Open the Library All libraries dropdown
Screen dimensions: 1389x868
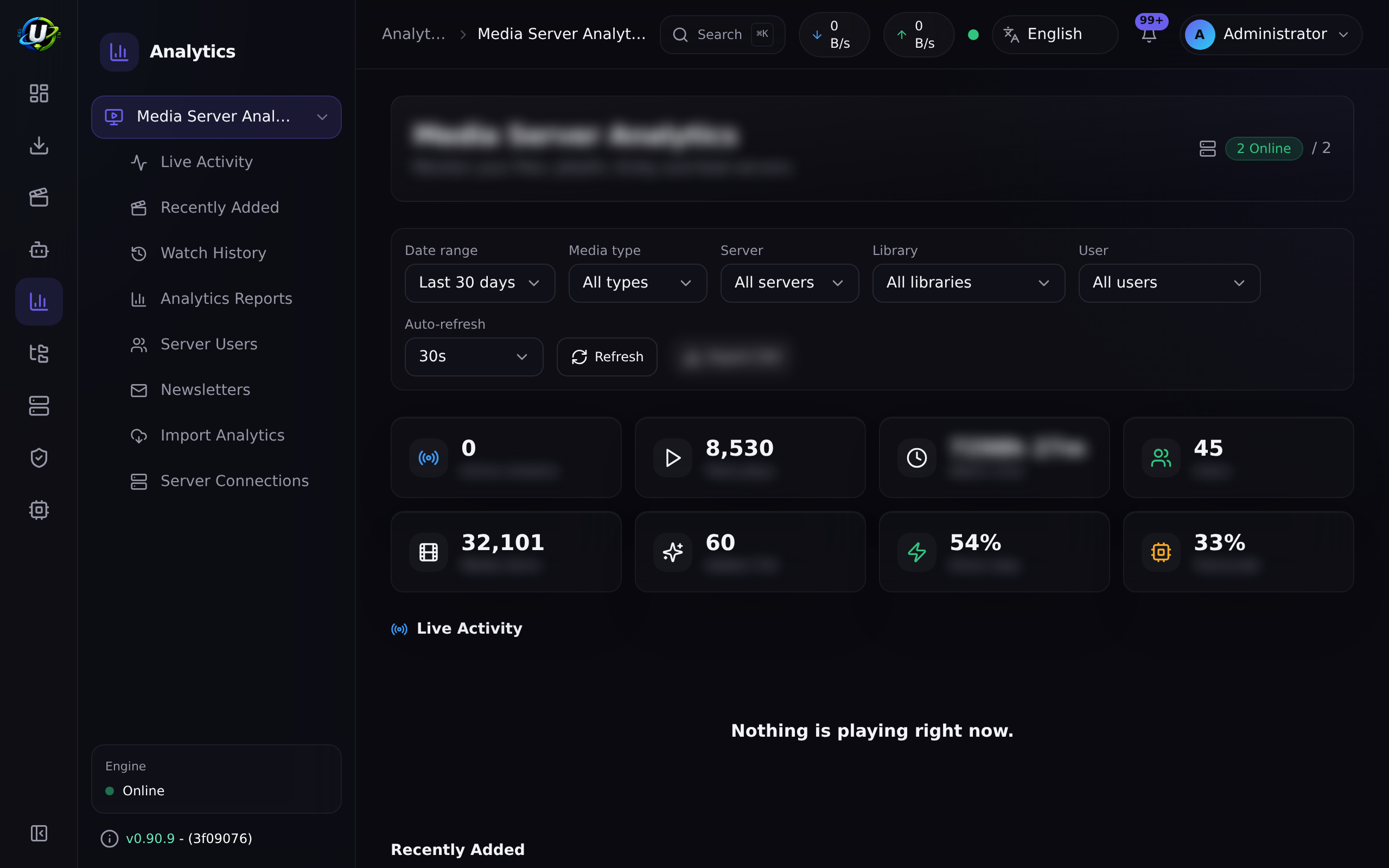tap(969, 283)
